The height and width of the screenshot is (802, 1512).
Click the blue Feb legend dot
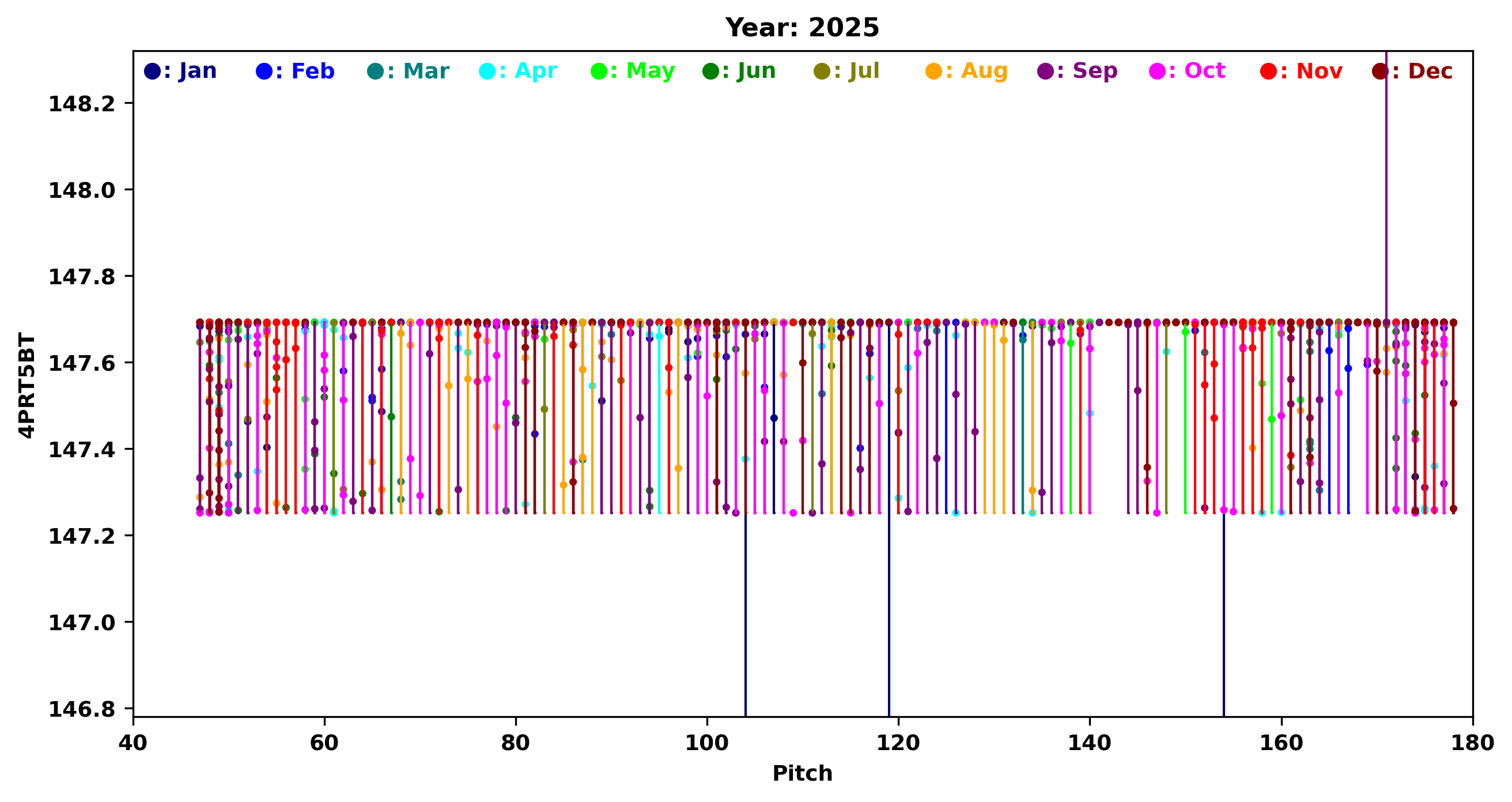coord(263,71)
